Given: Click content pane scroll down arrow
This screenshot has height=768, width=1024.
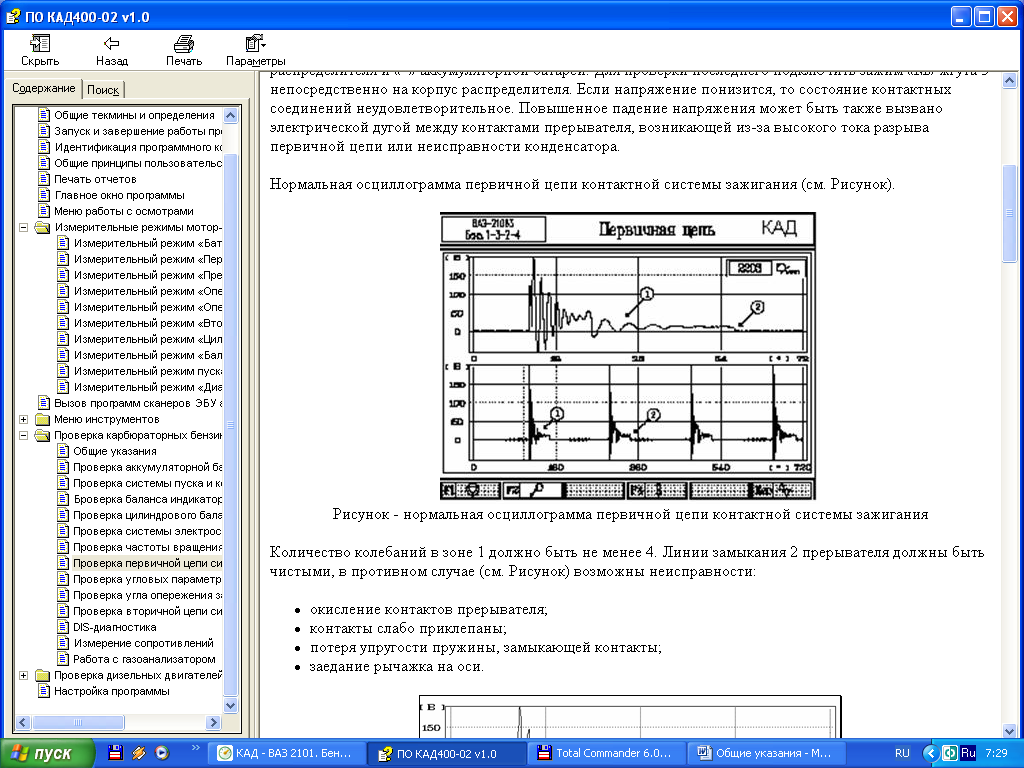Looking at the screenshot, I should [x=1009, y=730].
